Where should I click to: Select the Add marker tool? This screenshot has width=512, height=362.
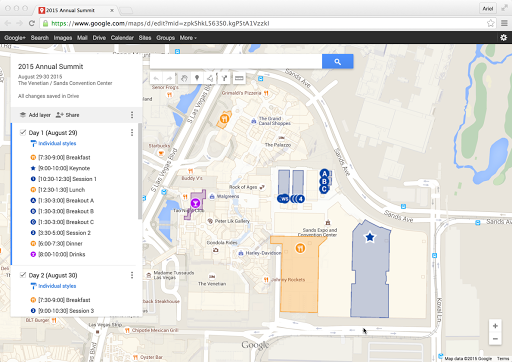tap(197, 78)
